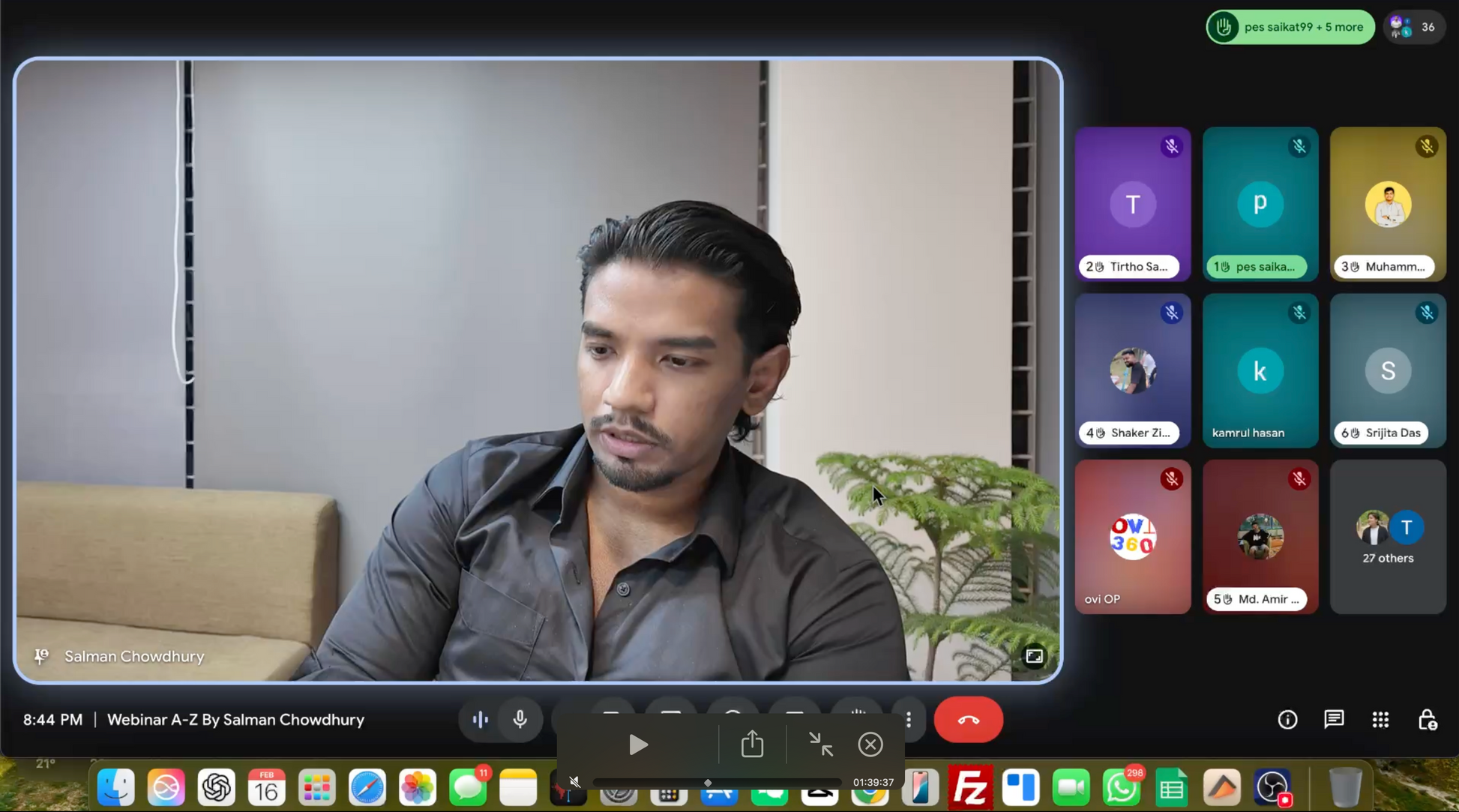Open the chat with everyone panel
The width and height of the screenshot is (1459, 812).
point(1334,720)
